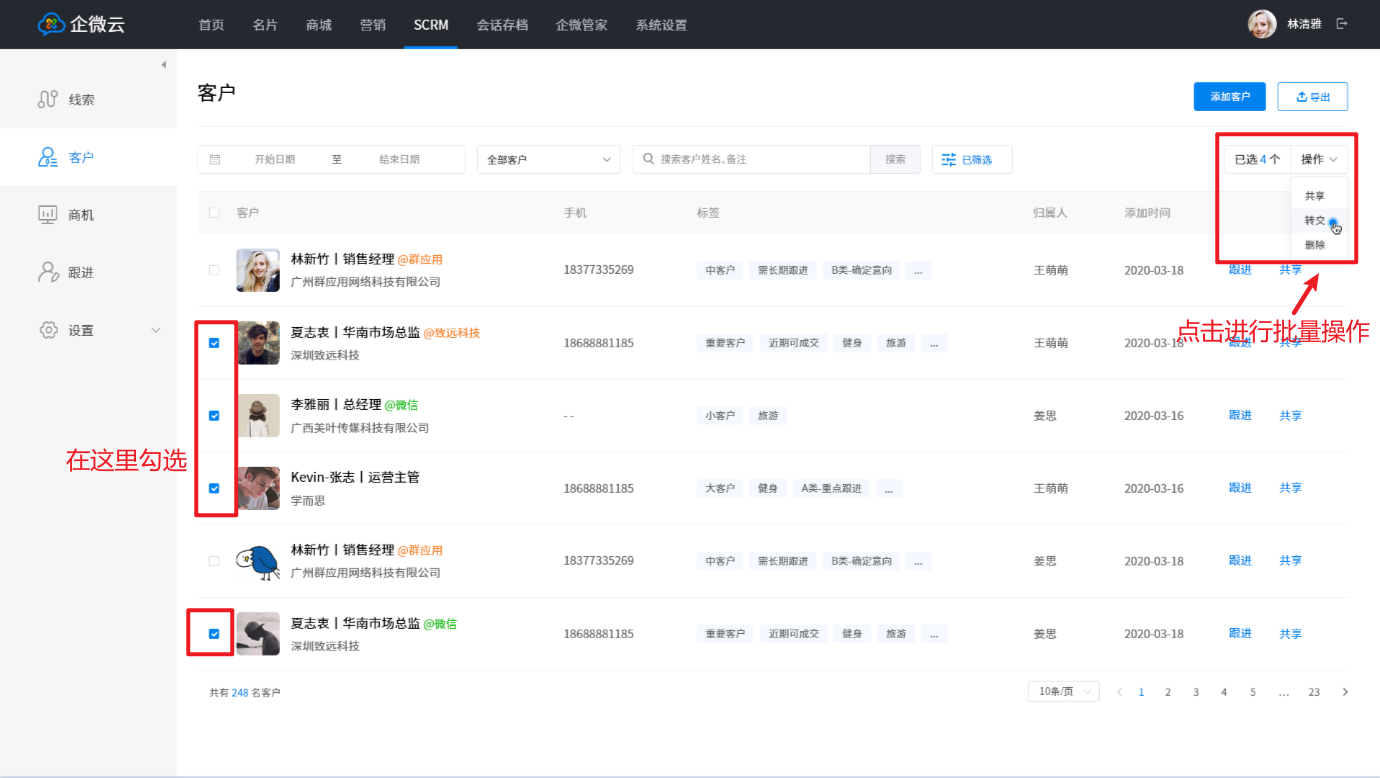Check the first 林新竹 row checkbox
This screenshot has width=1380, height=778.
(x=214, y=270)
